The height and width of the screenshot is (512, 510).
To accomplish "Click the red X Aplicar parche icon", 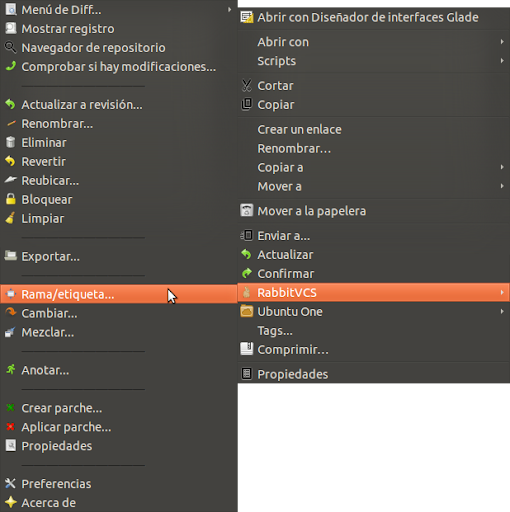I will tap(11, 426).
